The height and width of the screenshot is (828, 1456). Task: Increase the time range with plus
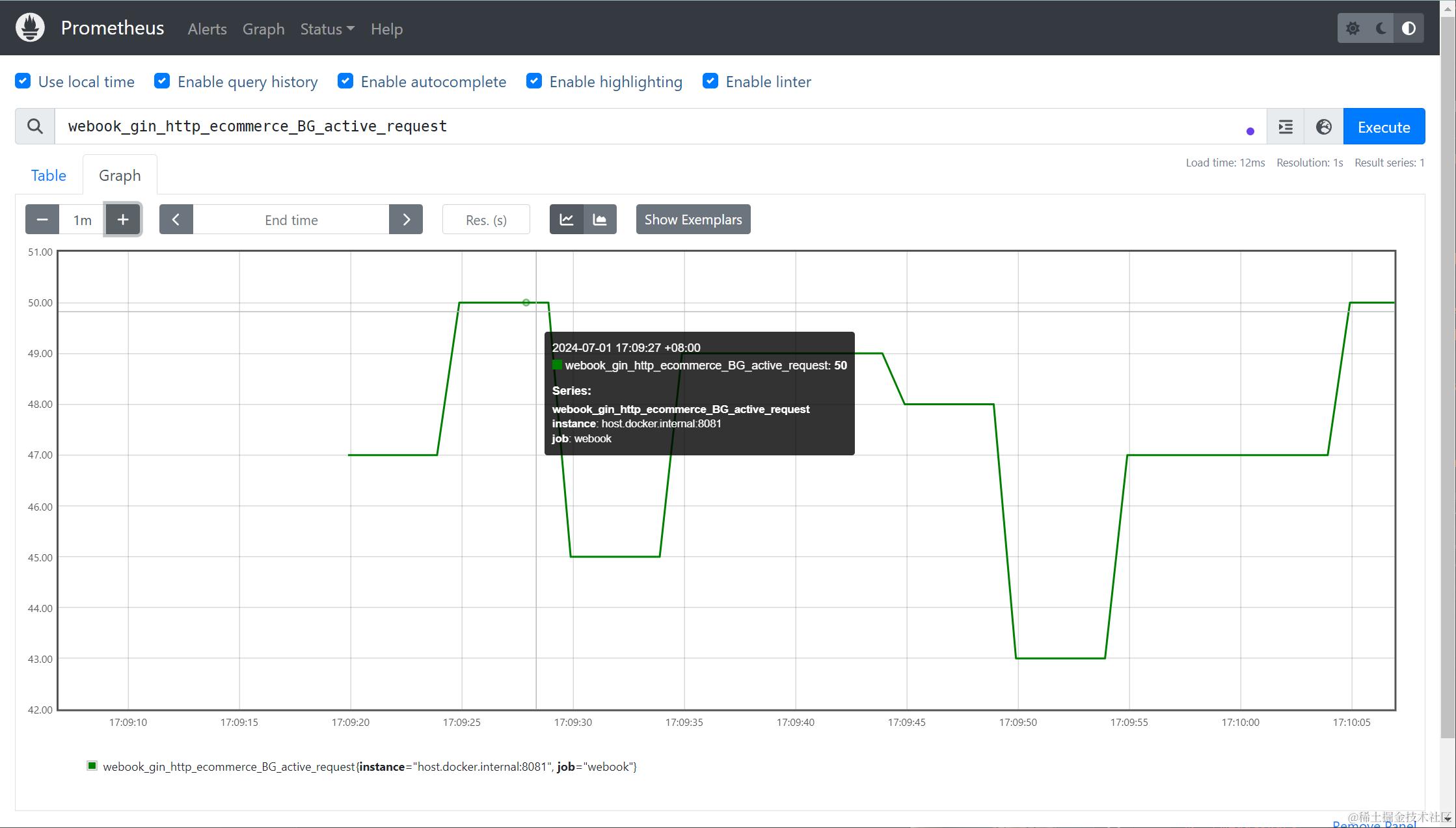(x=123, y=220)
